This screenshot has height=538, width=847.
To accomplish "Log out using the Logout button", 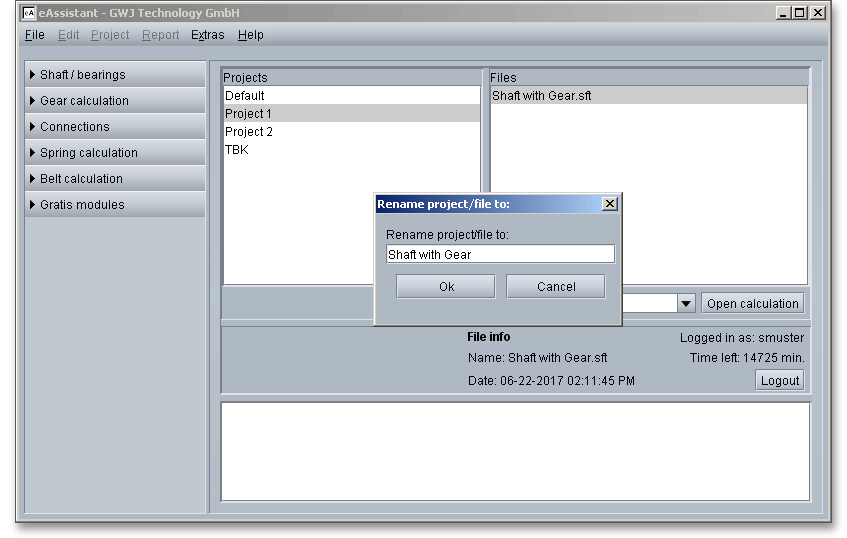I will click(x=779, y=380).
